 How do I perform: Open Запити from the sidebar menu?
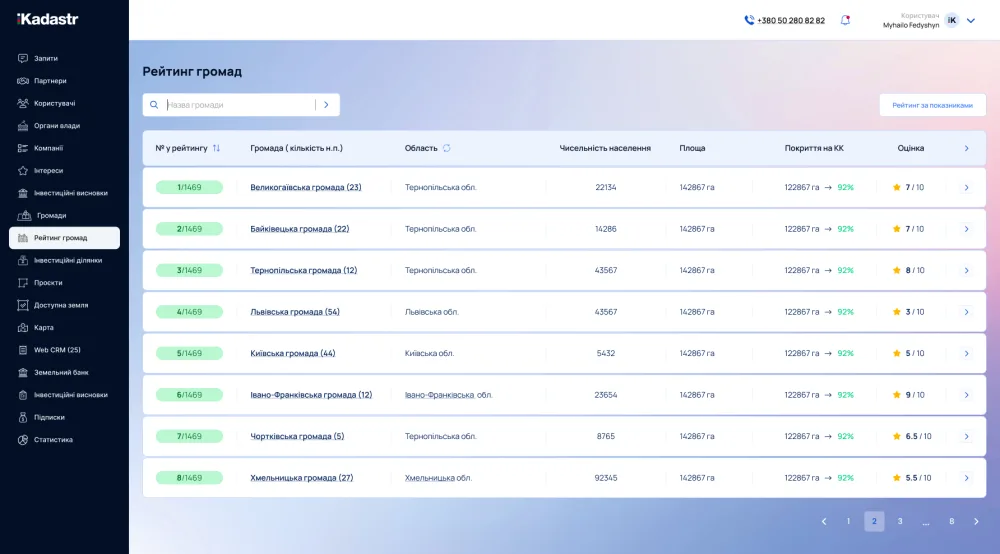[x=46, y=58]
